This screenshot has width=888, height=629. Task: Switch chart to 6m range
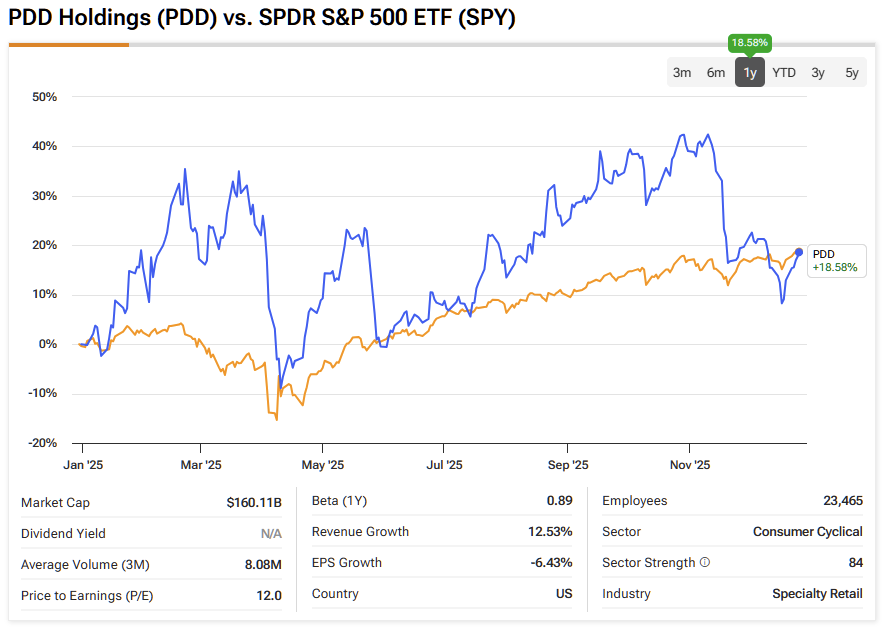click(716, 72)
